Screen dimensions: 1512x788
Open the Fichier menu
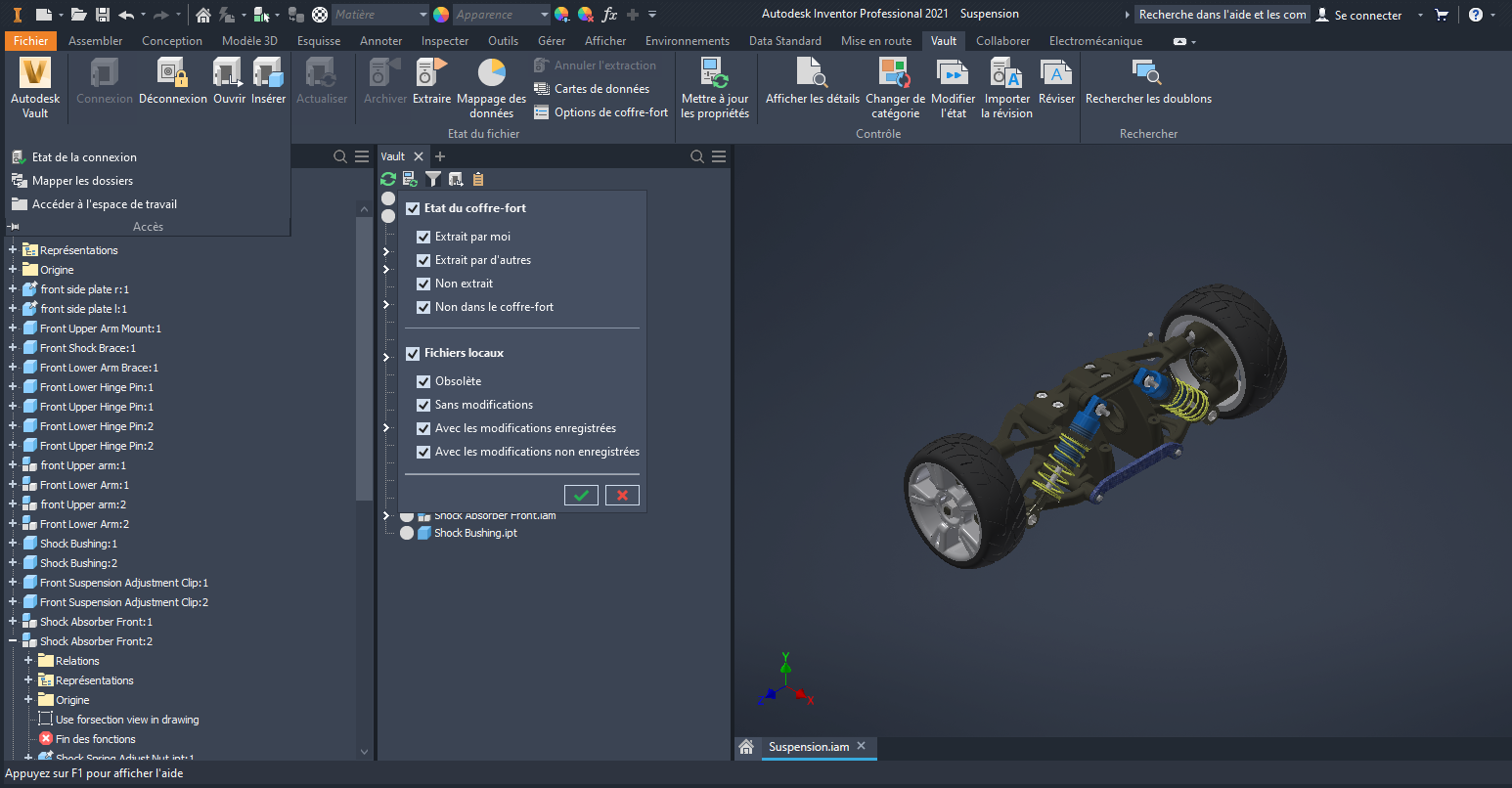[x=31, y=41]
